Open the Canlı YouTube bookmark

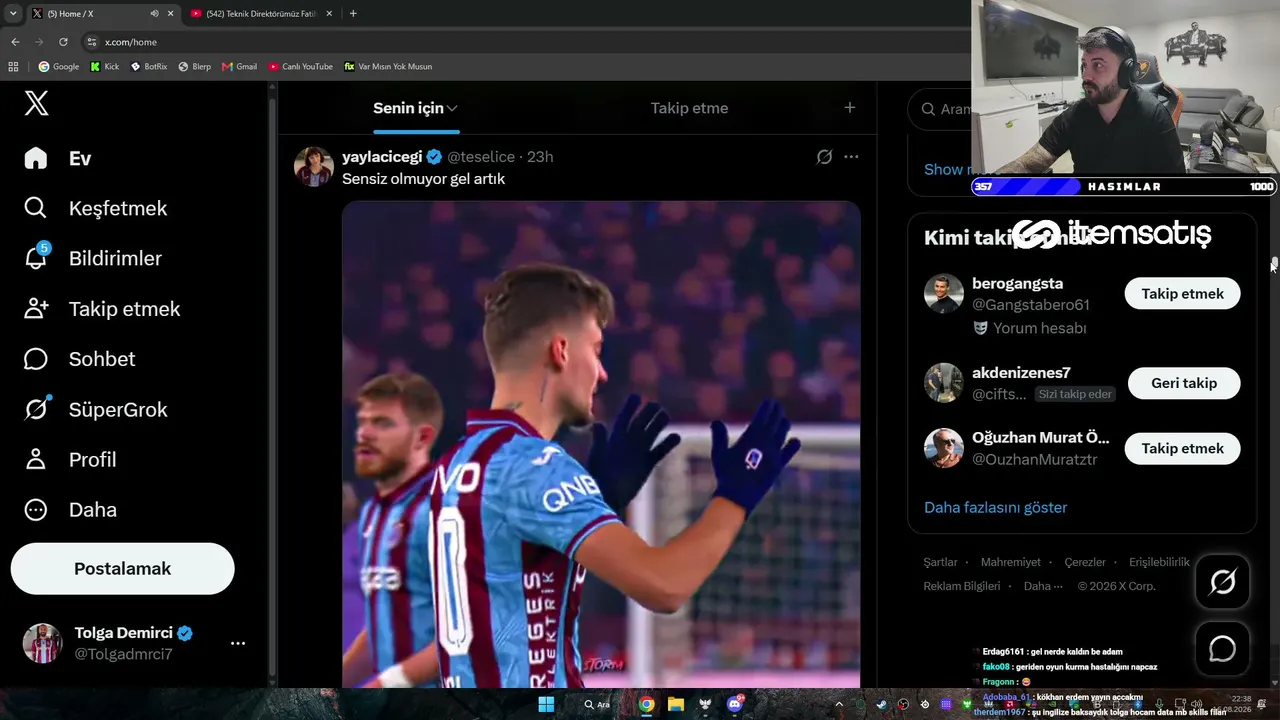(x=301, y=67)
